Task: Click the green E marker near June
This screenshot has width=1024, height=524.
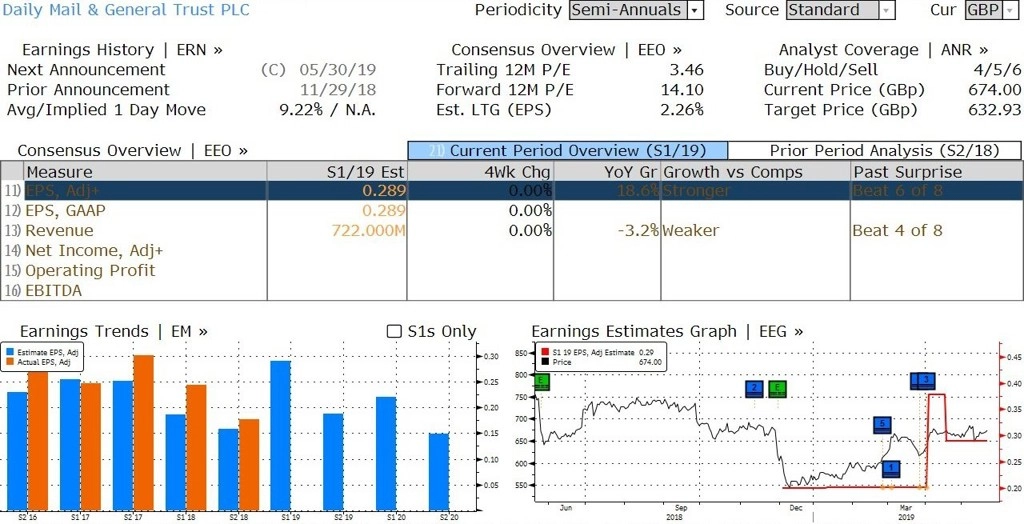Action: point(541,382)
